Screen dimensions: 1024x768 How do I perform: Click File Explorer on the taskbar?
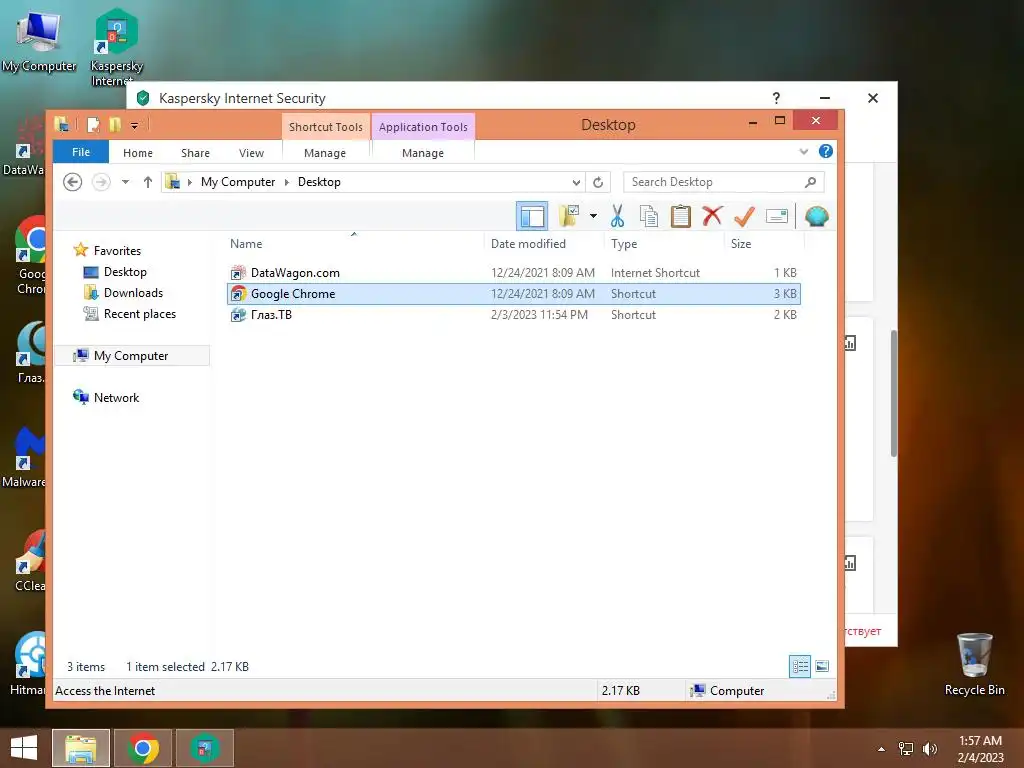(81, 748)
